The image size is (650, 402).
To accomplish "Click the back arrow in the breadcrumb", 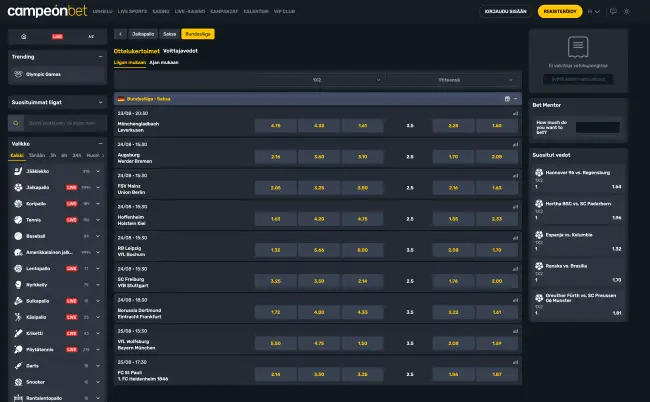I will (120, 33).
